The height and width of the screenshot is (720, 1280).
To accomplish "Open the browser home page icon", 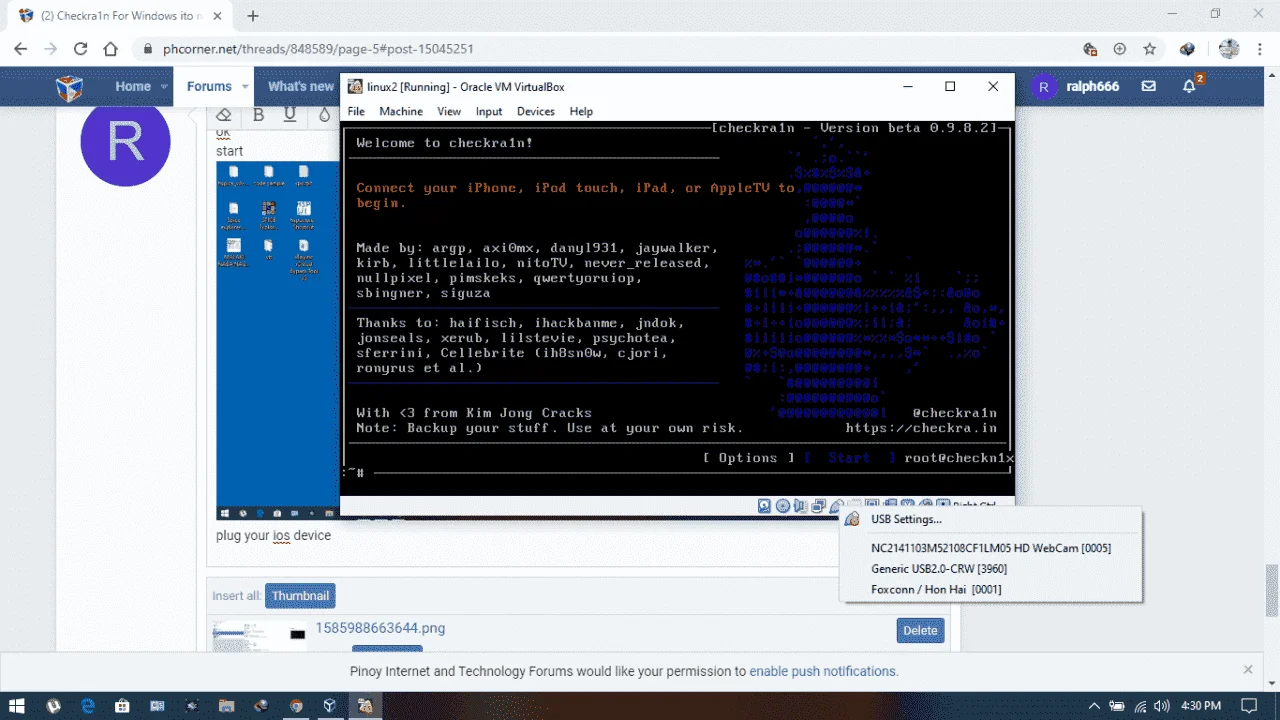I will click(111, 49).
